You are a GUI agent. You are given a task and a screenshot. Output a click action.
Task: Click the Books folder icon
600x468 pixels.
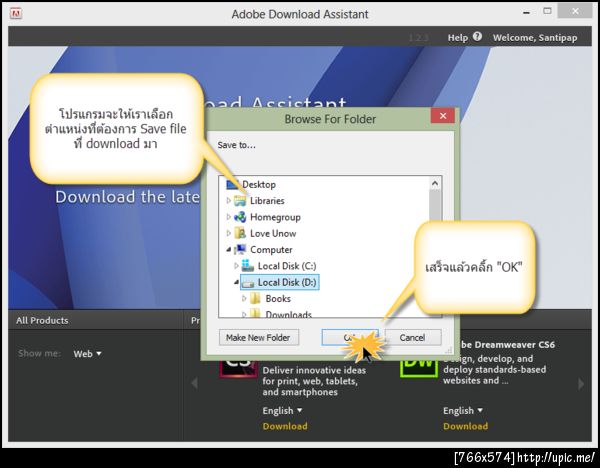pos(255,298)
